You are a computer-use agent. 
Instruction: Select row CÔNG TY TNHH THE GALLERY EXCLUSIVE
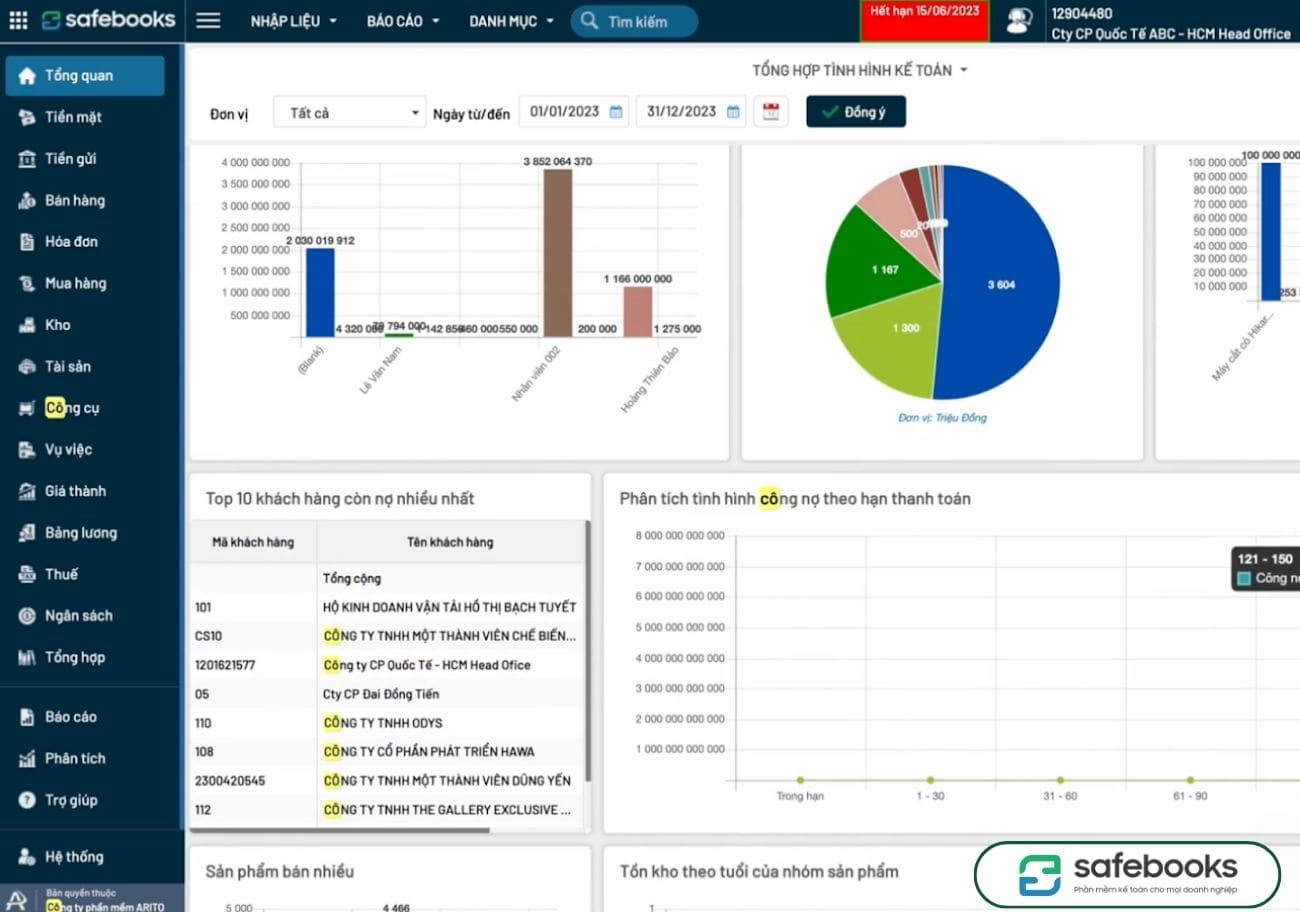pyautogui.click(x=386, y=810)
